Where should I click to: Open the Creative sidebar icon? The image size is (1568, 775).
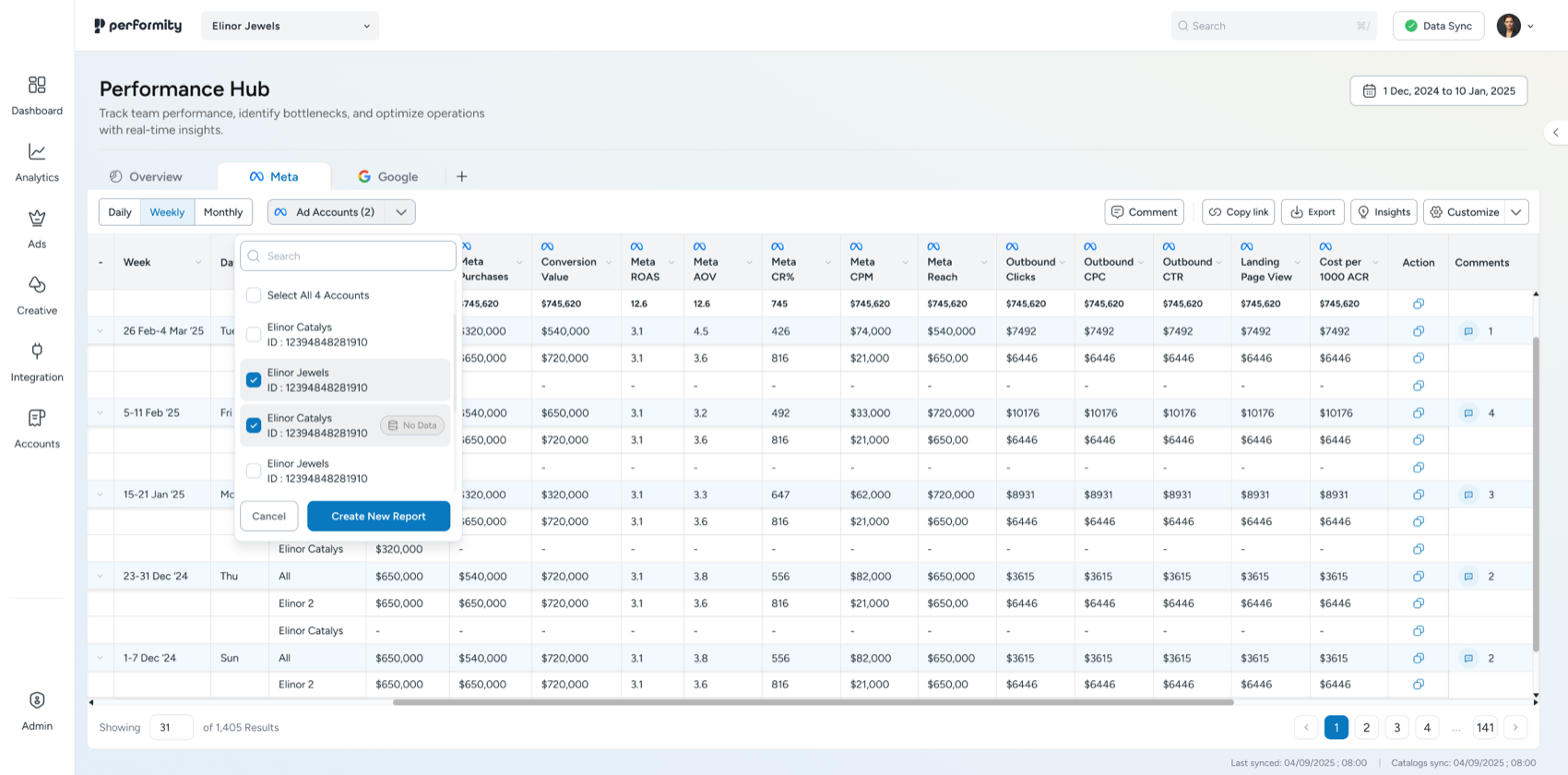[37, 284]
